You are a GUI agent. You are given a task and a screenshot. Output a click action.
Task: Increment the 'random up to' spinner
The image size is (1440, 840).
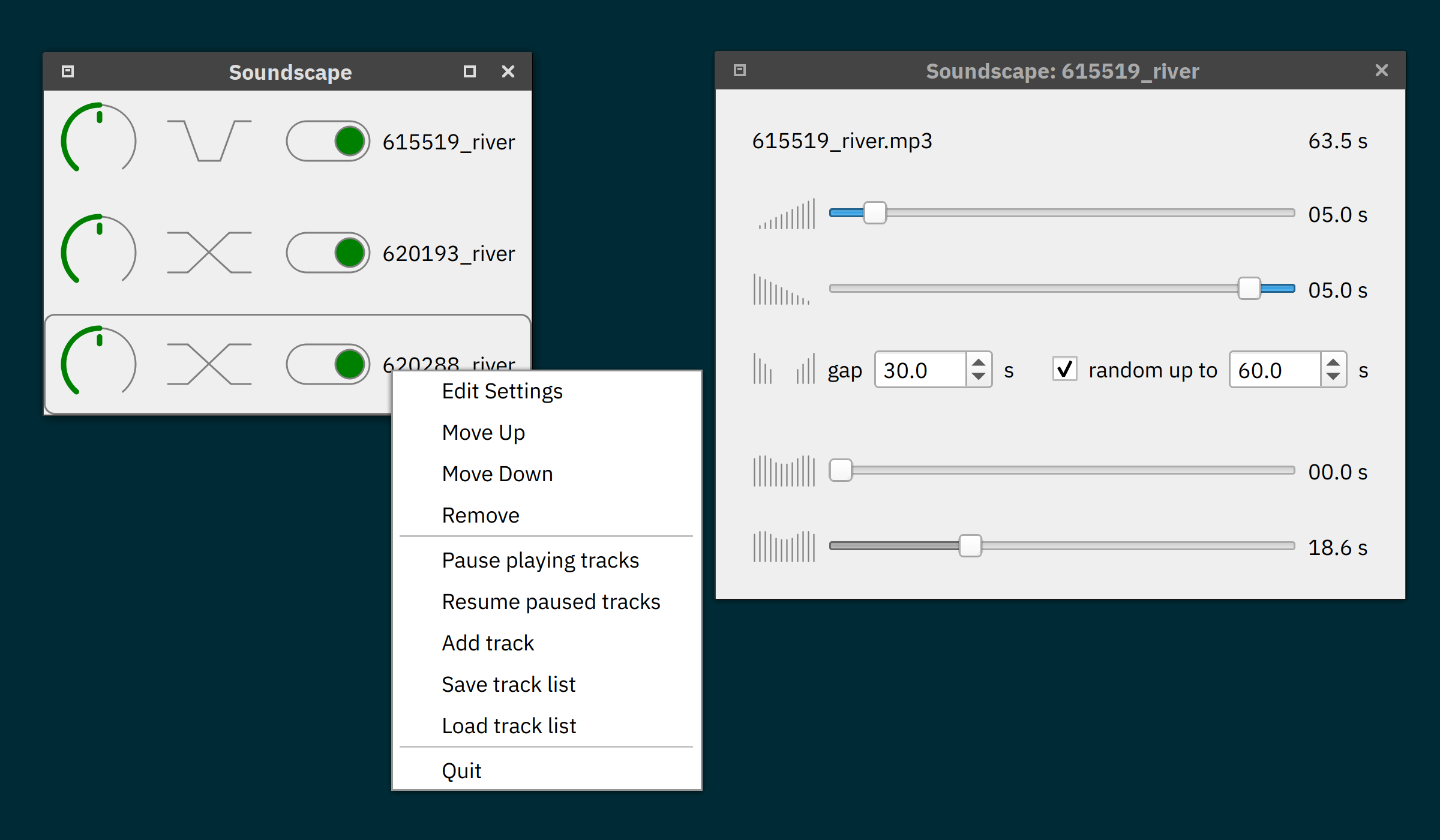tap(1333, 362)
